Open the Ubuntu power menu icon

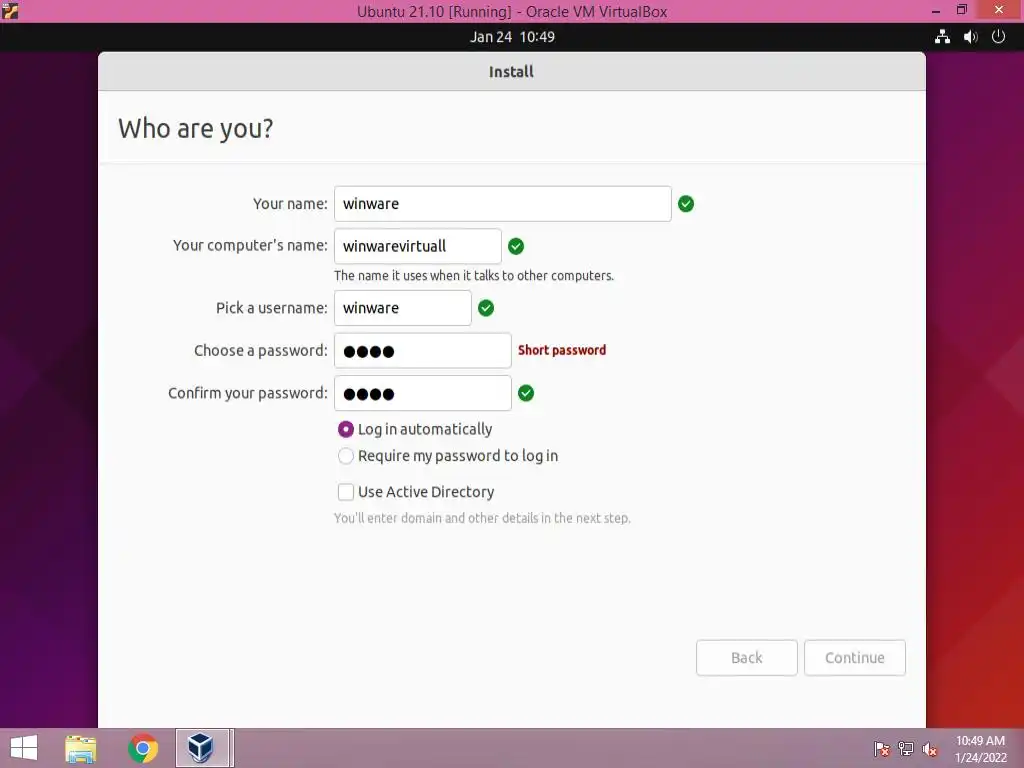pyautogui.click(x=998, y=37)
